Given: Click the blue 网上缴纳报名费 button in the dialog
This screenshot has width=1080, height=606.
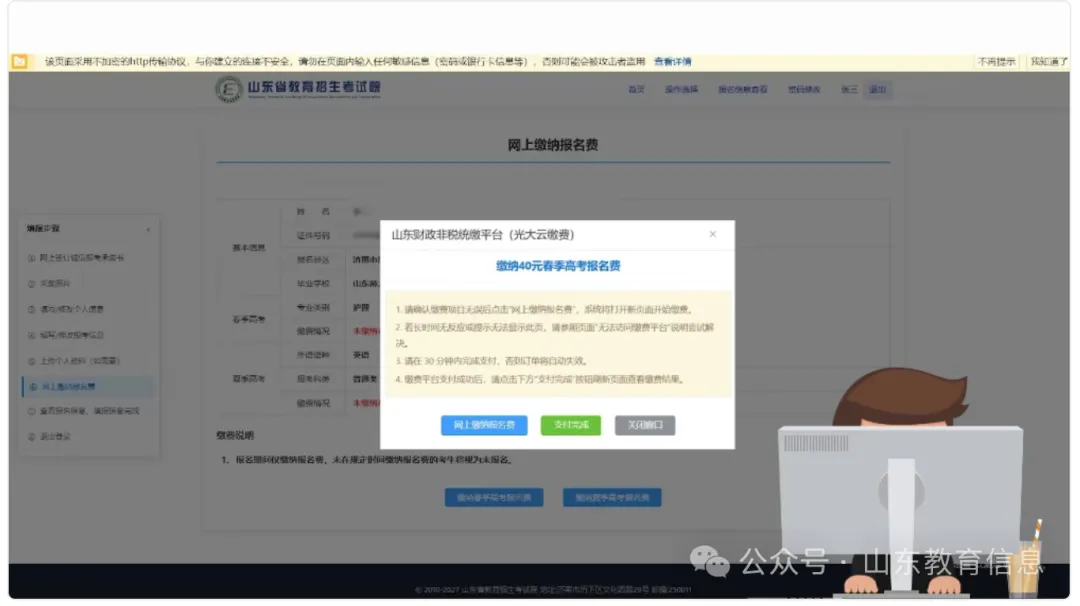Looking at the screenshot, I should click(x=484, y=425).
